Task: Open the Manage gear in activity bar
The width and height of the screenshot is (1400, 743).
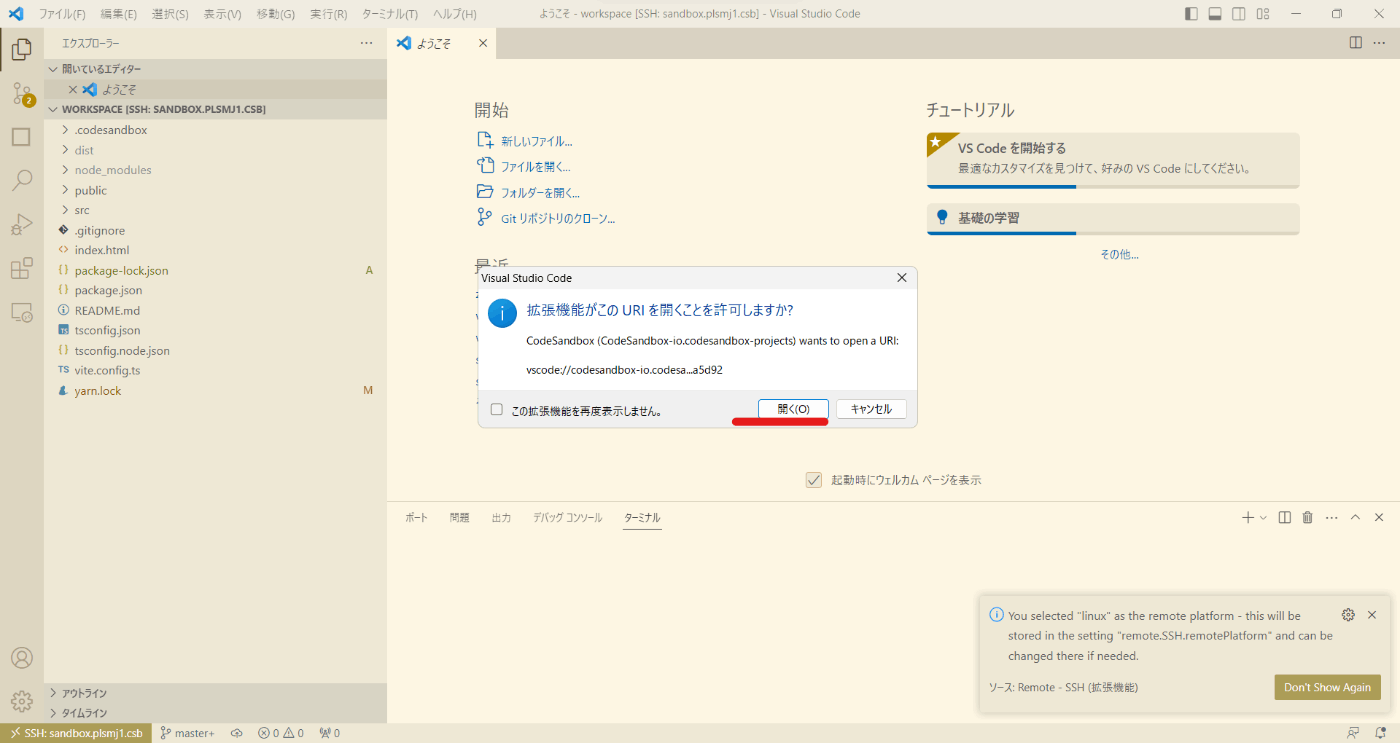Action: tap(21, 701)
